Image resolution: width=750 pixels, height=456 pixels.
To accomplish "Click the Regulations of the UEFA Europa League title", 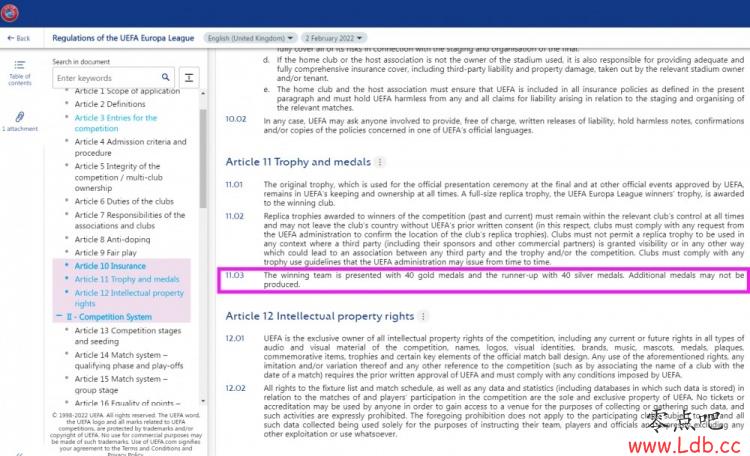I will [123, 38].
